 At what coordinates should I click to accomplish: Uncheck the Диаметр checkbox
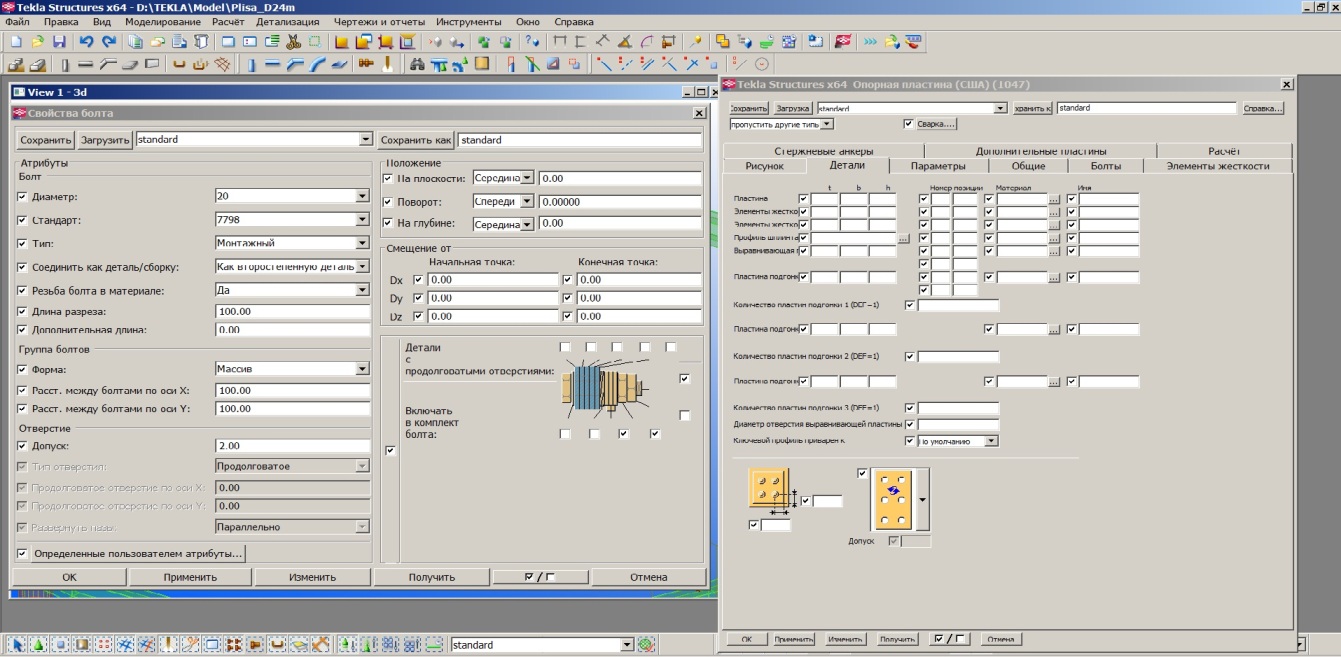click(x=23, y=197)
